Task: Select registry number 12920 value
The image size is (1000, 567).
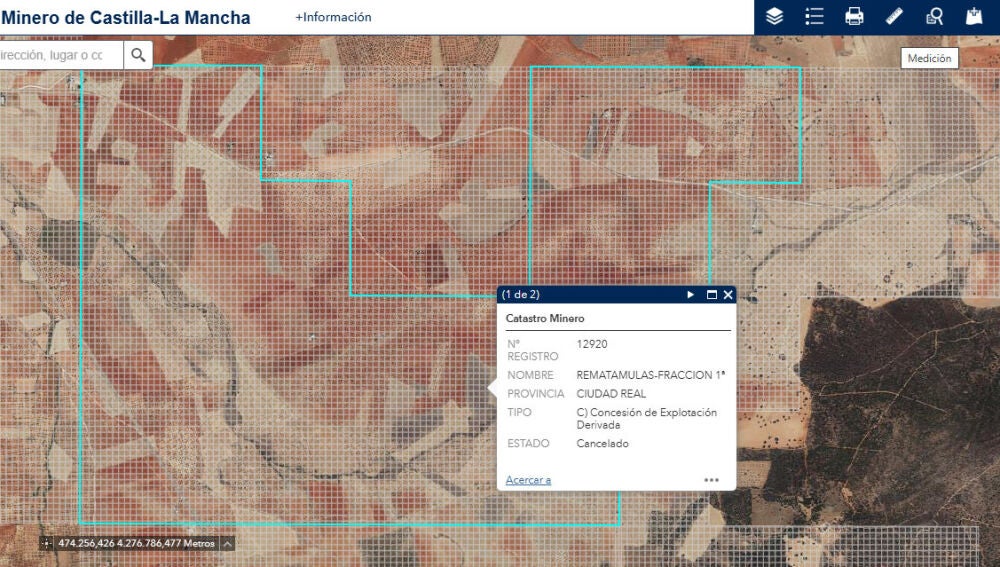Action: 592,344
